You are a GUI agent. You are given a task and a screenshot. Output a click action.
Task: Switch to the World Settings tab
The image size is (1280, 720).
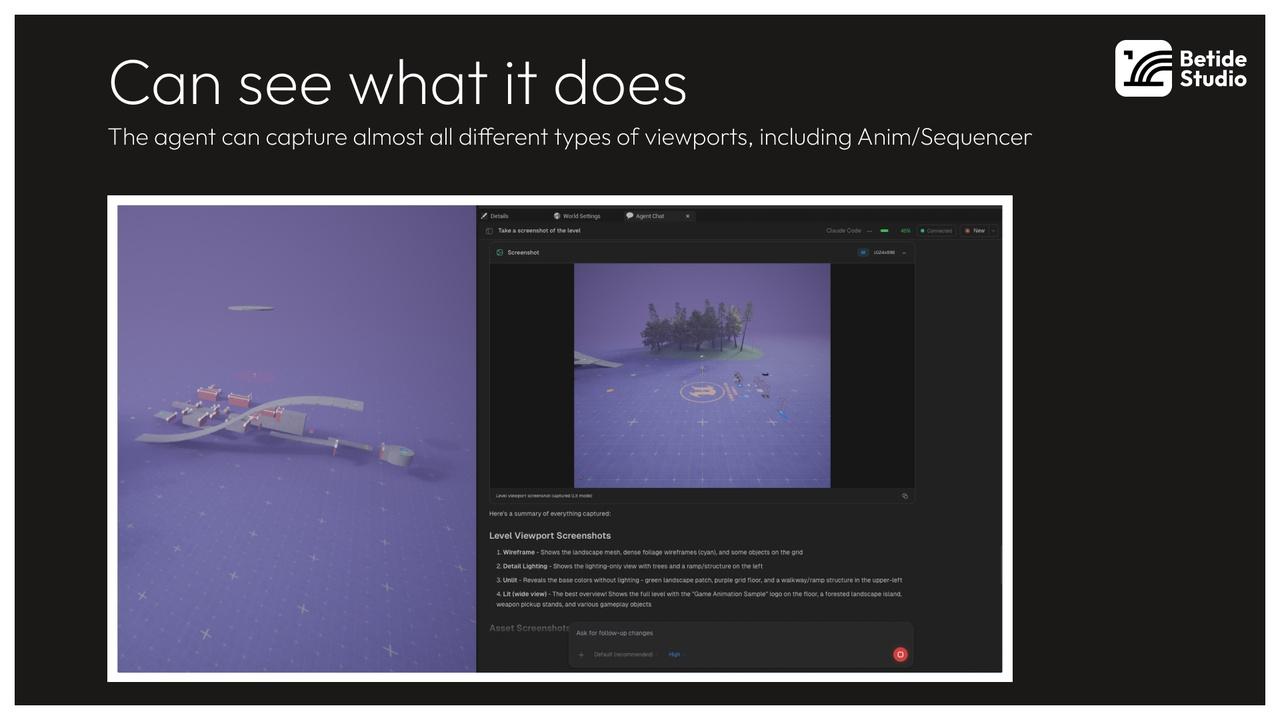tap(581, 216)
